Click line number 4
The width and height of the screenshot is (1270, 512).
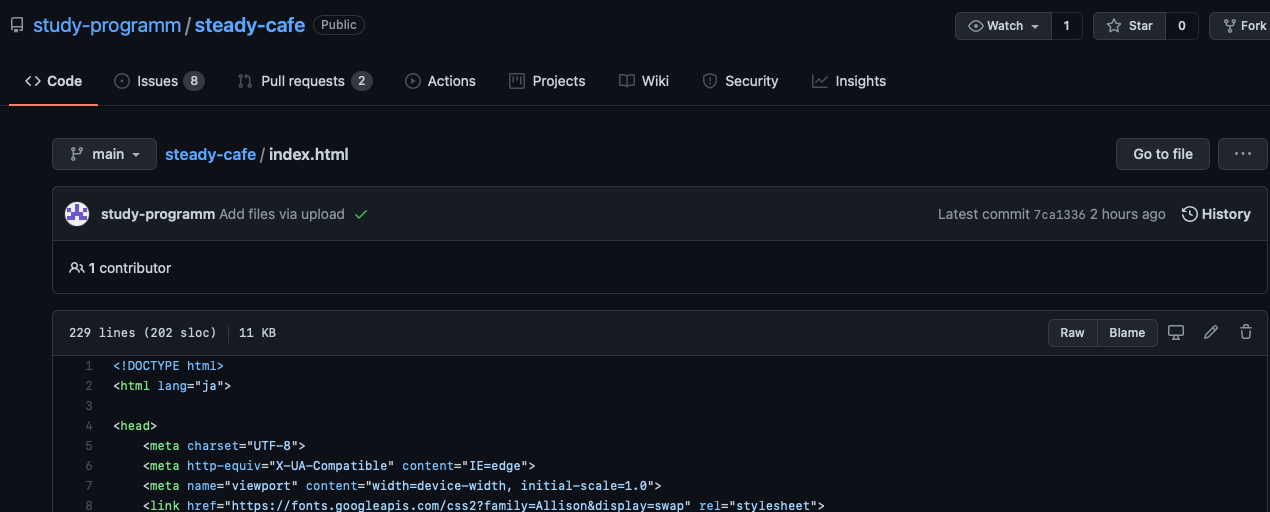pyautogui.click(x=88, y=426)
